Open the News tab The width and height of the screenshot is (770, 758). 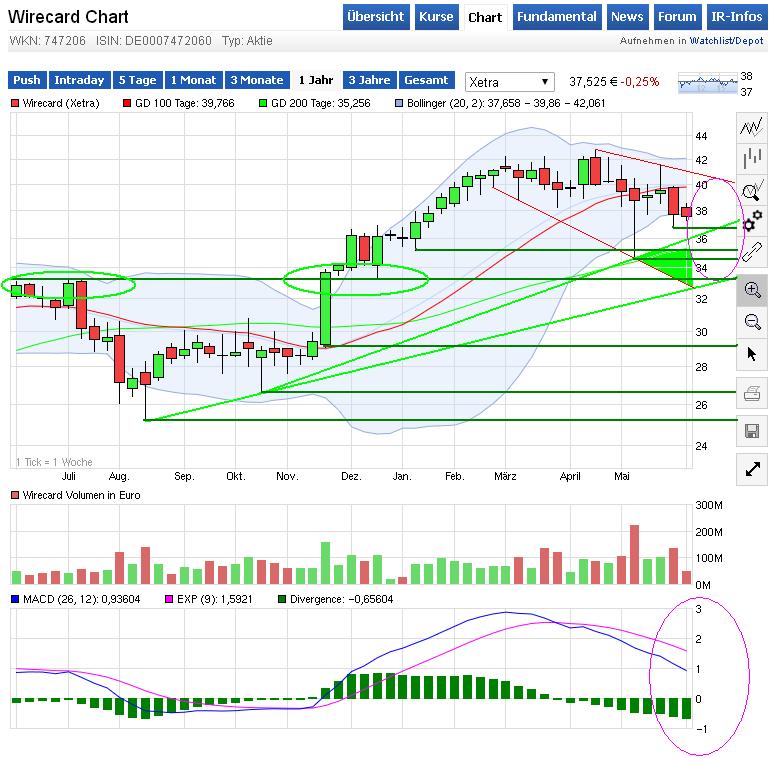pos(627,17)
